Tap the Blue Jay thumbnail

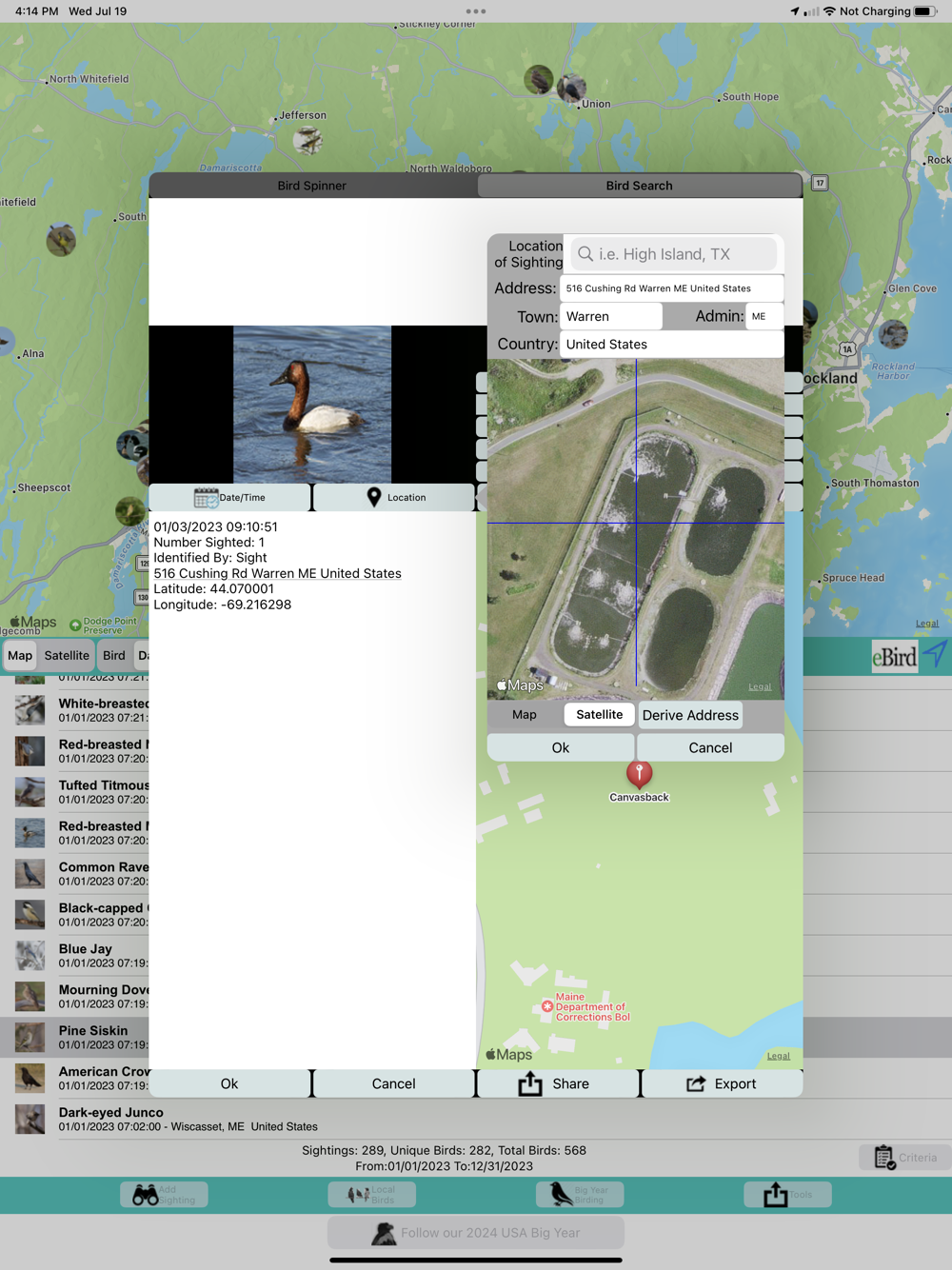coord(30,955)
